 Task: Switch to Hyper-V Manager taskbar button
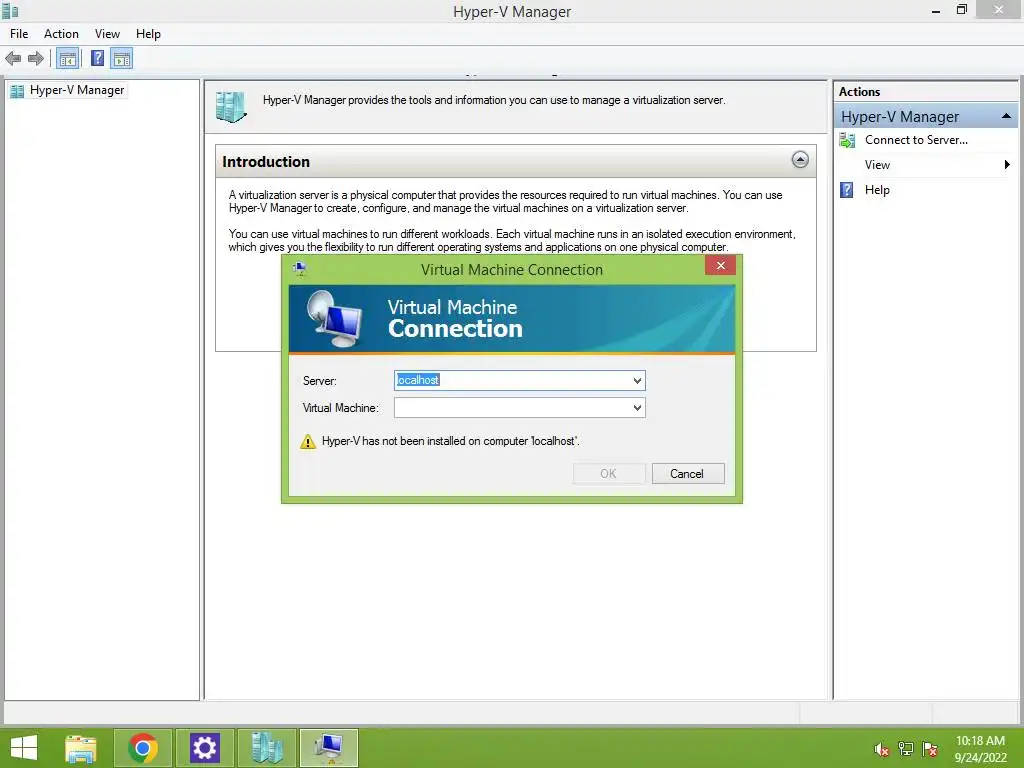[266, 748]
